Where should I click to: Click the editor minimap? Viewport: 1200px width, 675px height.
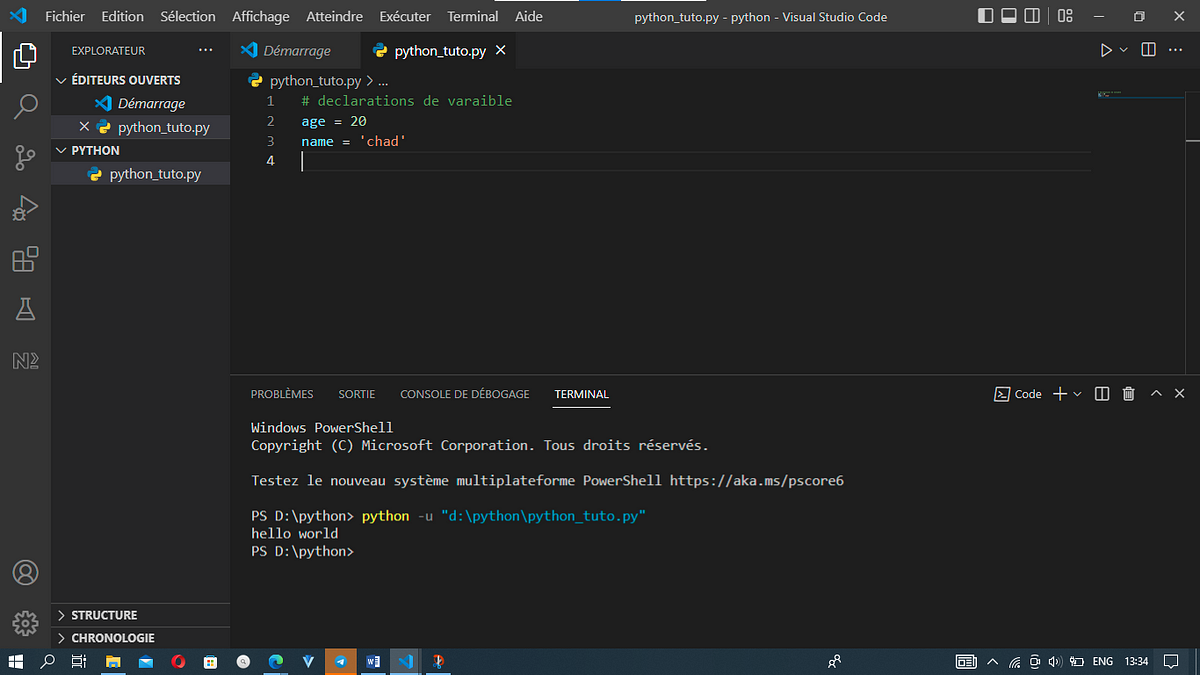pyautogui.click(x=1140, y=95)
